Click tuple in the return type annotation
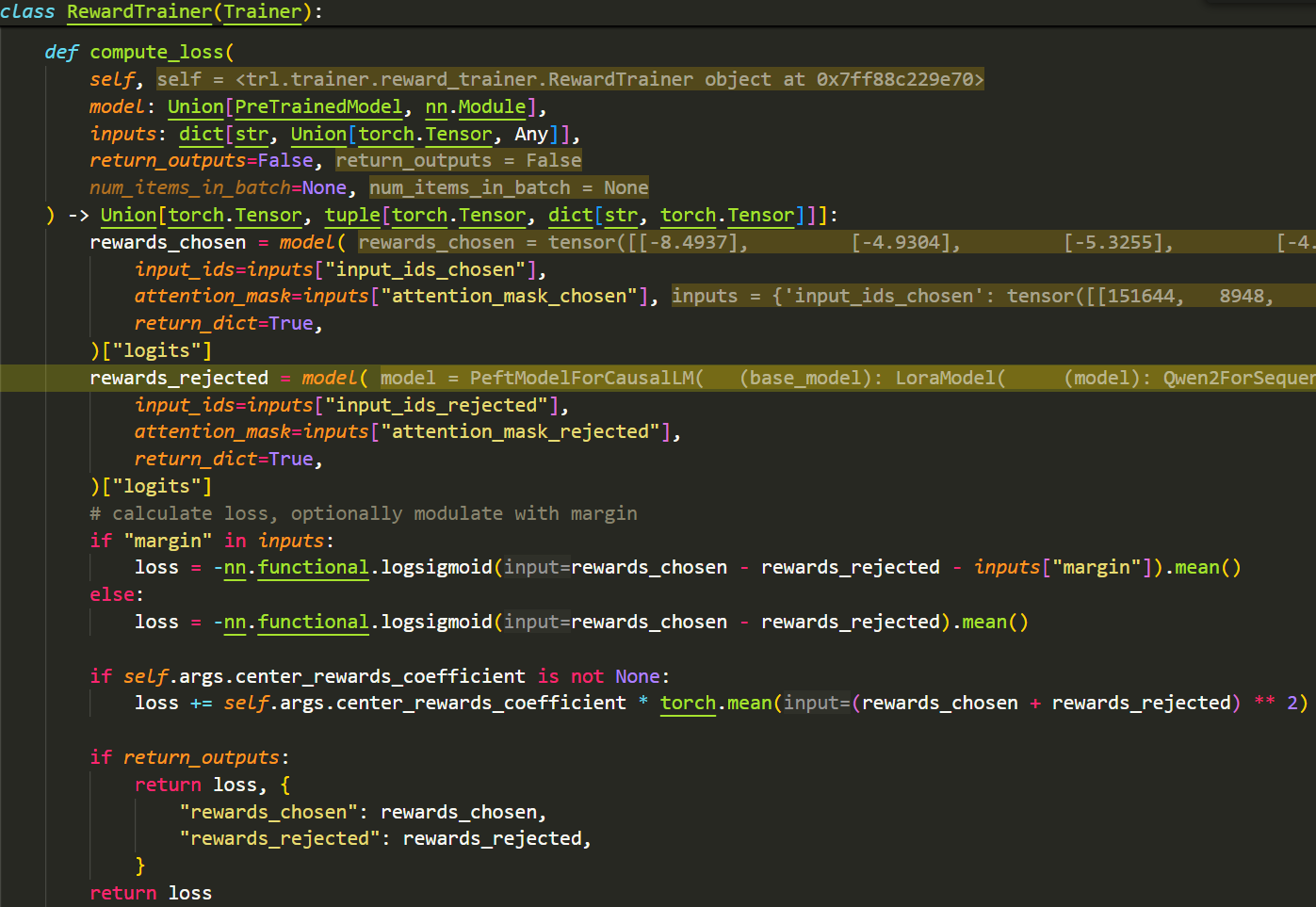The image size is (1316, 907). pos(352,215)
